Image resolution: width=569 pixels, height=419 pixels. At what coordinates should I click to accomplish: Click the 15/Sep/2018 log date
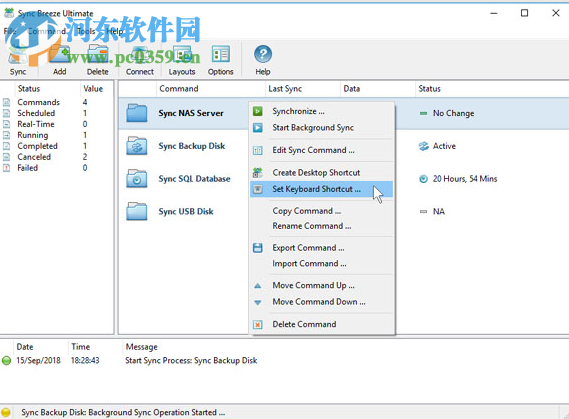38,361
